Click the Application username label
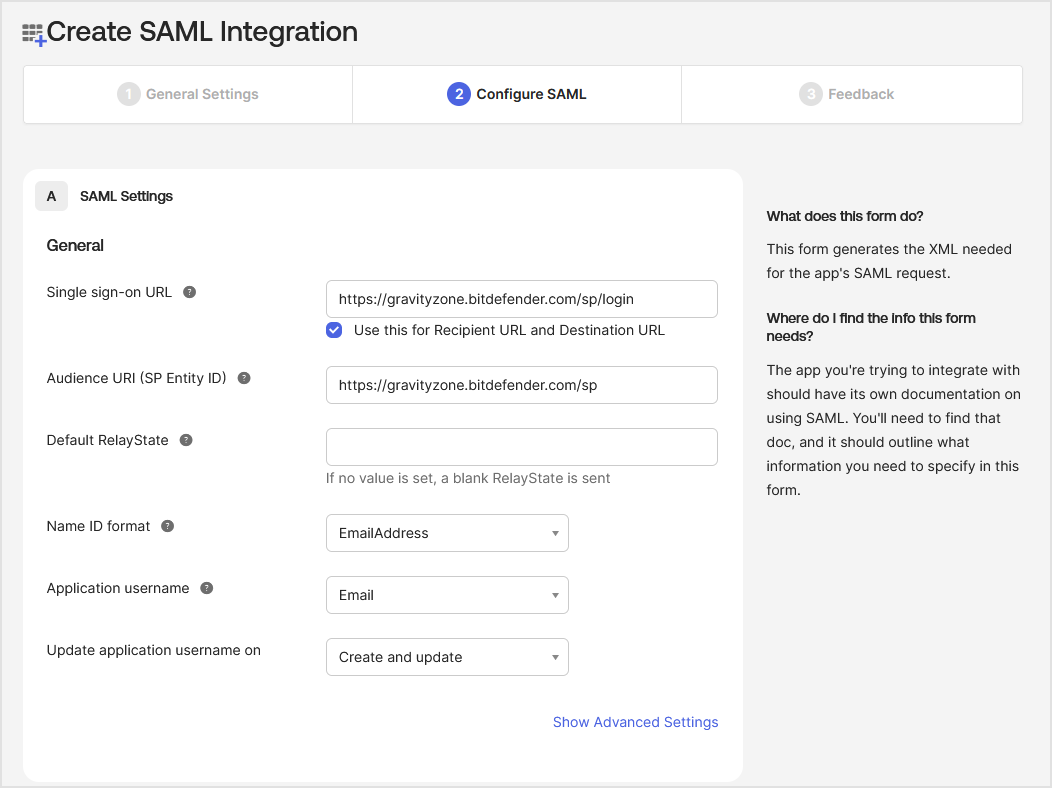The height and width of the screenshot is (788, 1052). [118, 588]
